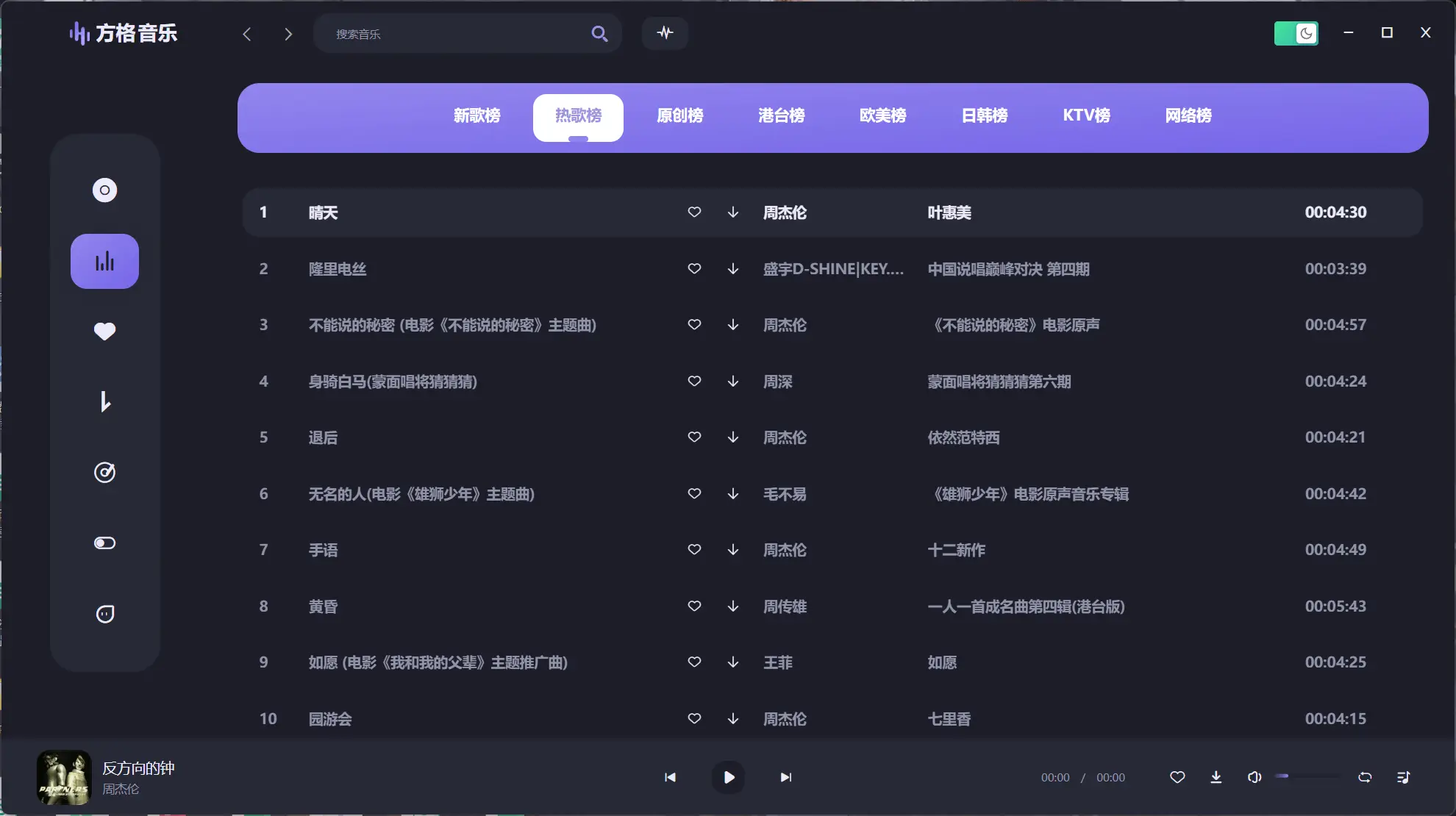
Task: Open the play queue icon in the player bar
Action: (1402, 777)
